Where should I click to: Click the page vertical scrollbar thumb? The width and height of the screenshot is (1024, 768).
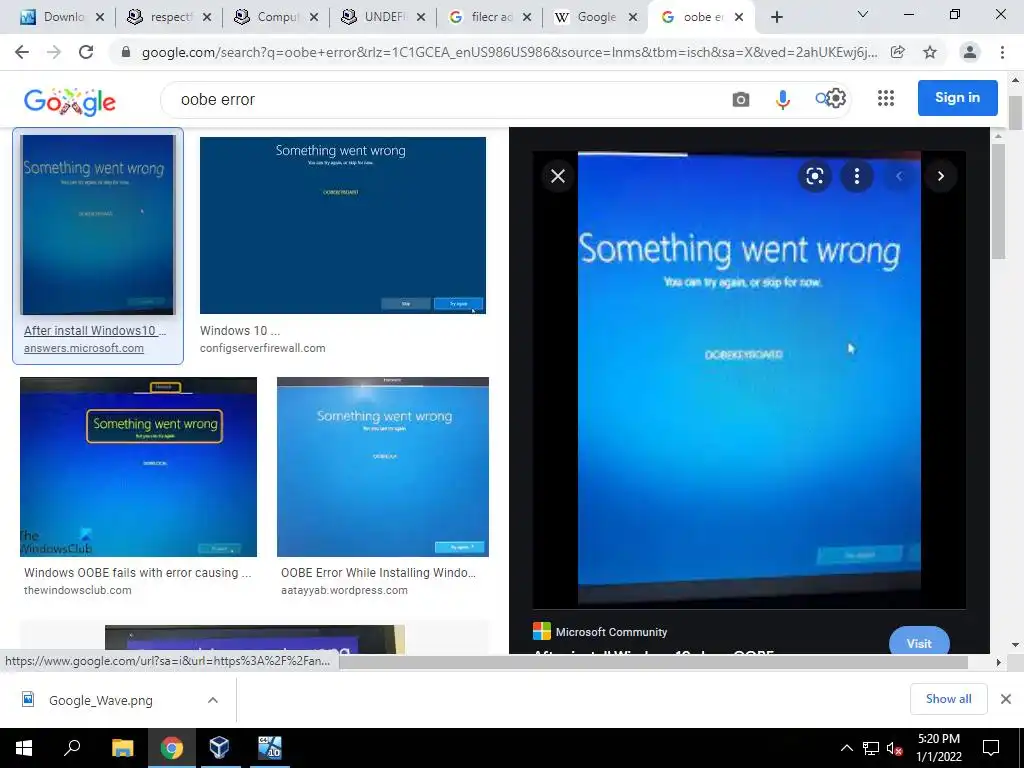pos(1015,112)
